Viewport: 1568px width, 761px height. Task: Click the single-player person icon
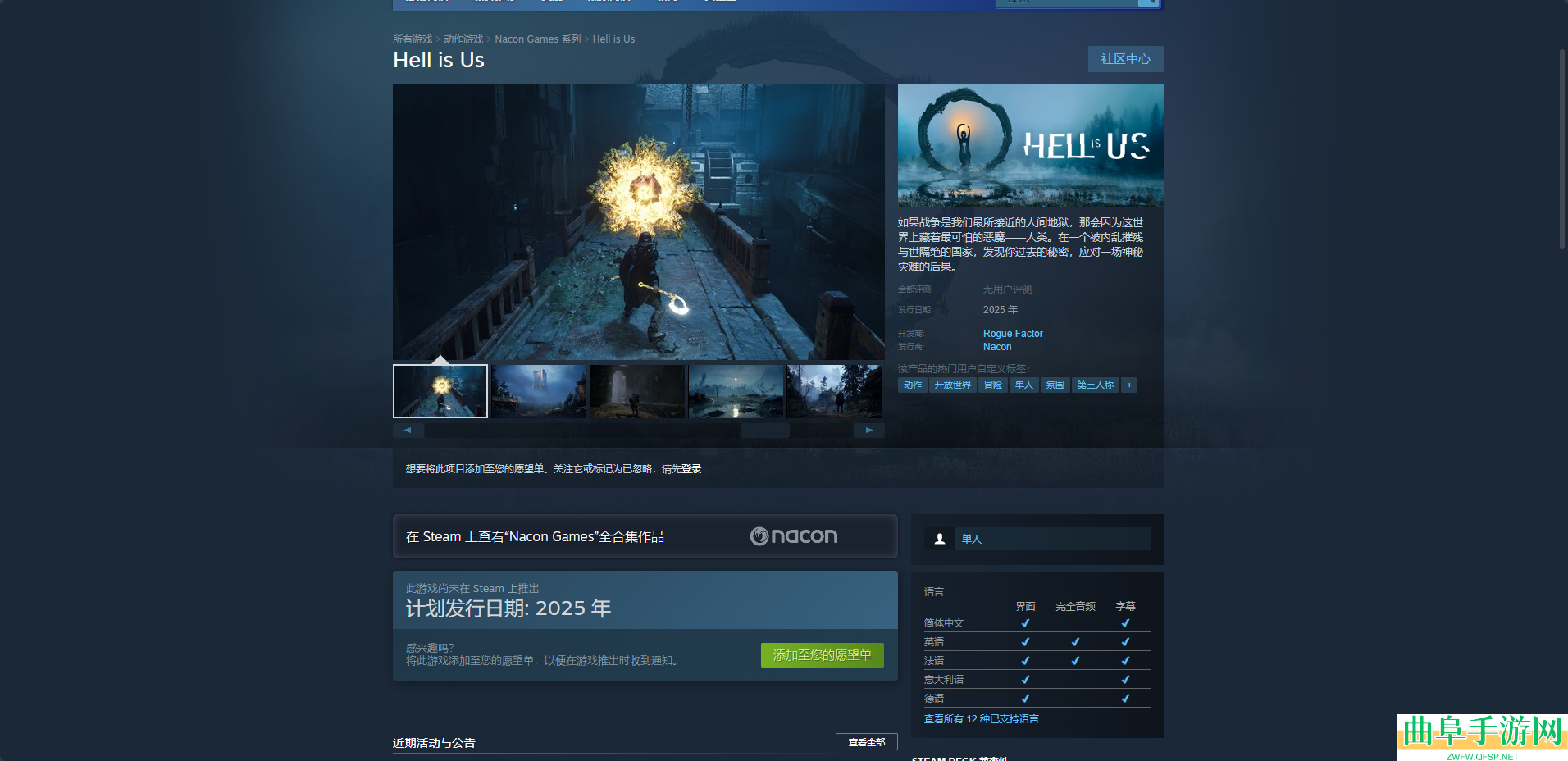point(940,539)
